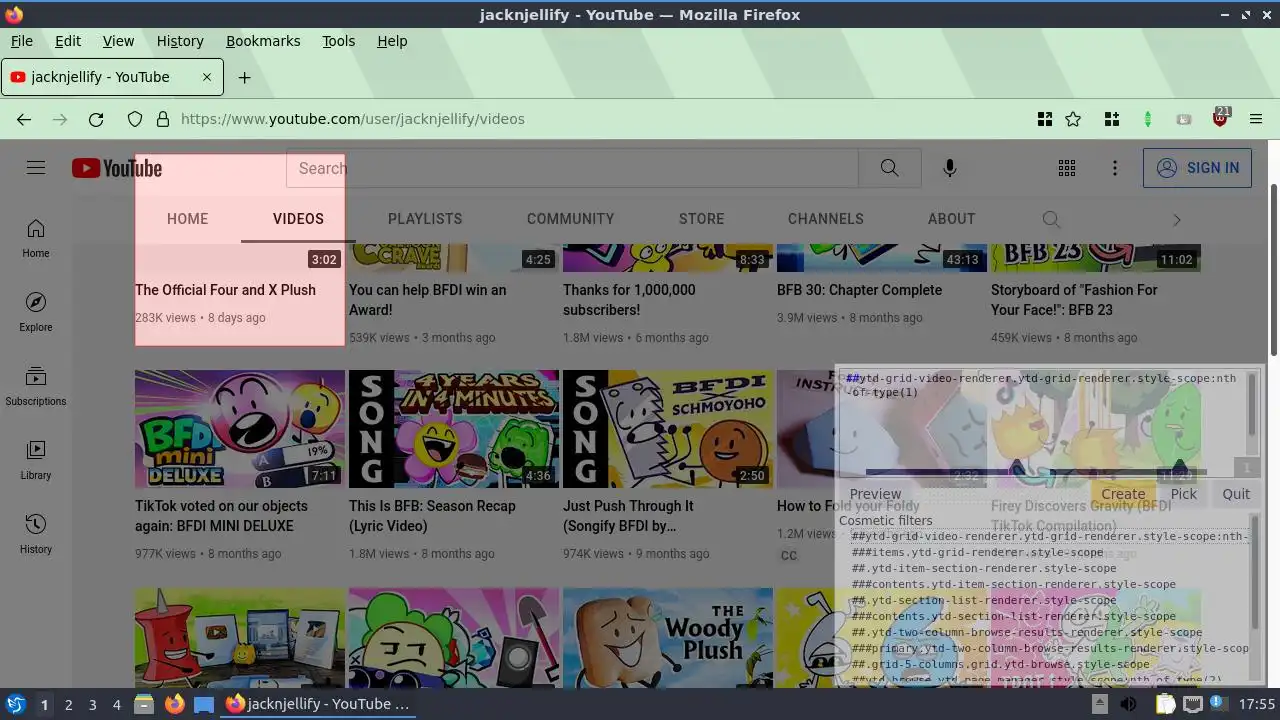The image size is (1280, 720).
Task: Open 'You can help BFDI win an Award!'
Action: coord(427,300)
